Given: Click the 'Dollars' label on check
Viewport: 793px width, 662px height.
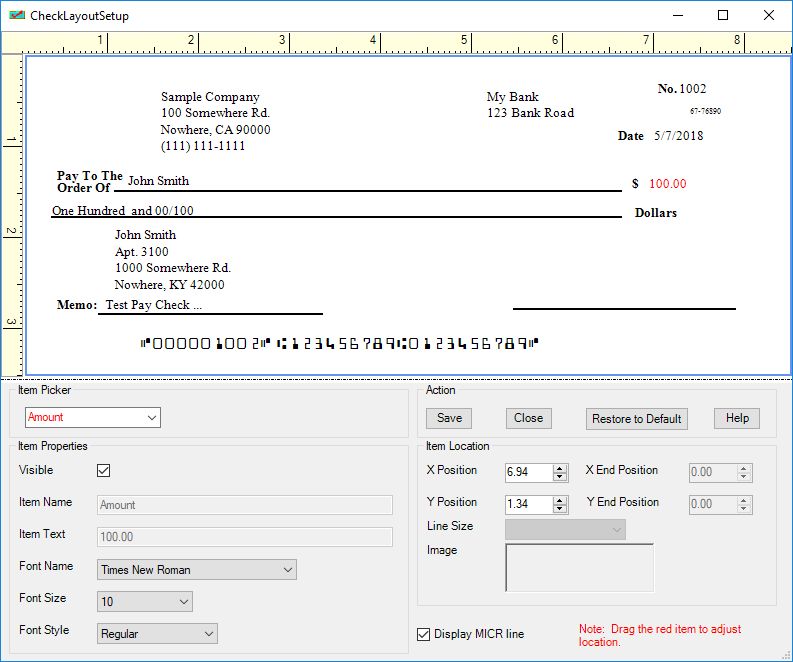Looking at the screenshot, I should 655,213.
